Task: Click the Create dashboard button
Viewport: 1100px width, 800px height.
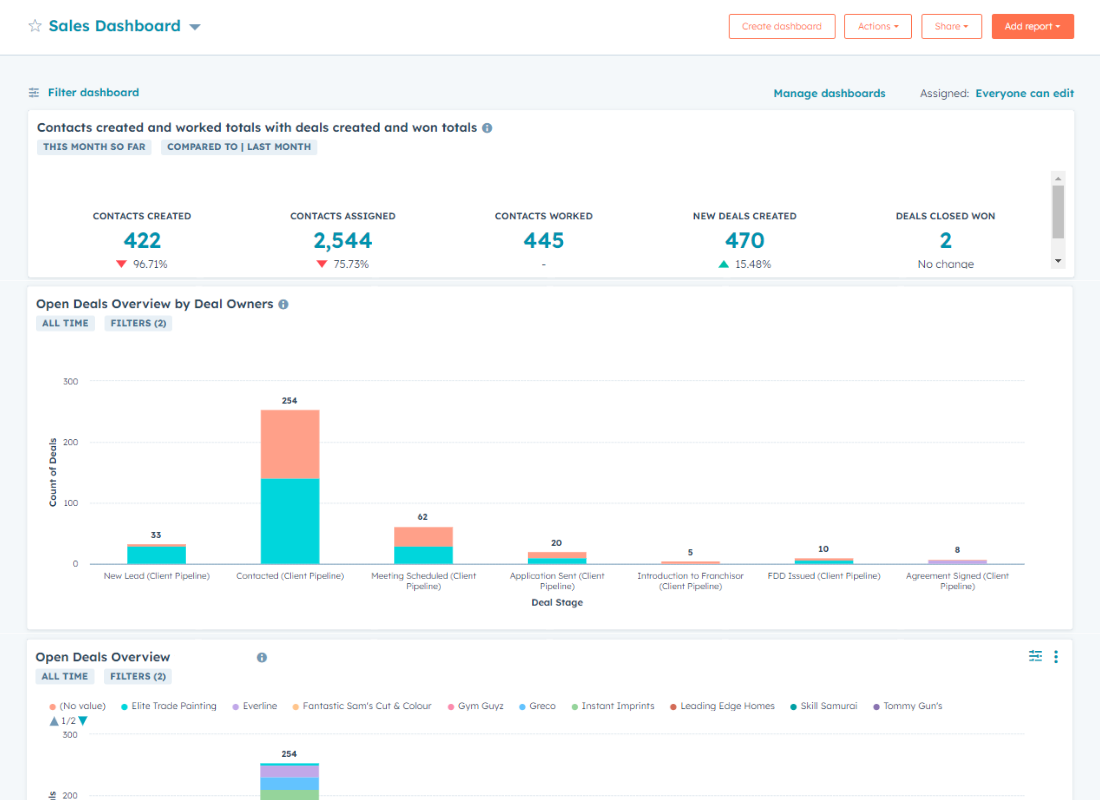Action: (782, 26)
